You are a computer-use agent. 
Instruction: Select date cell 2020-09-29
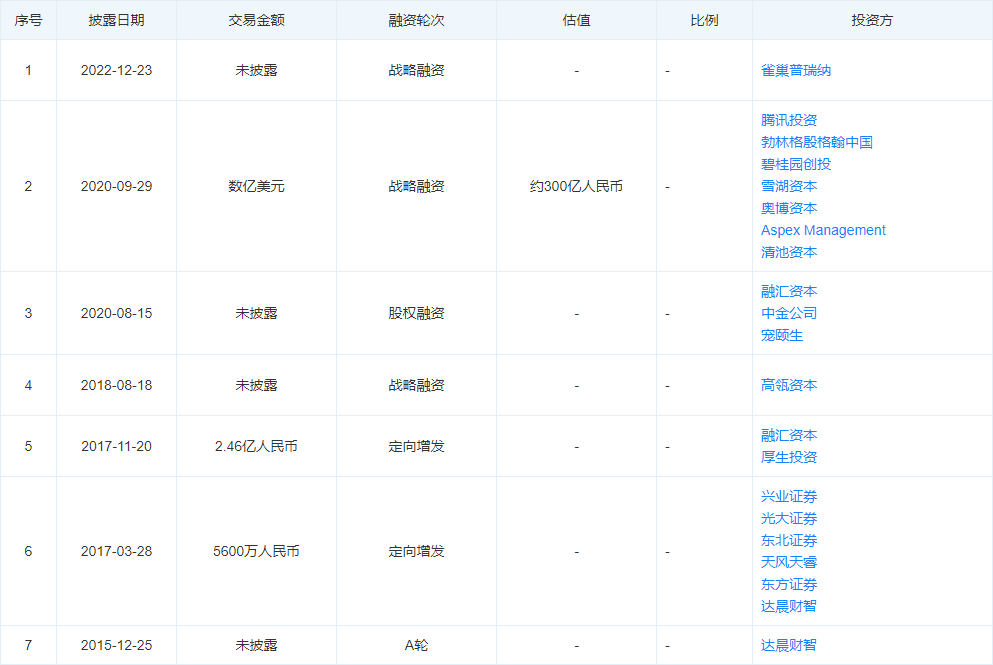(x=117, y=186)
